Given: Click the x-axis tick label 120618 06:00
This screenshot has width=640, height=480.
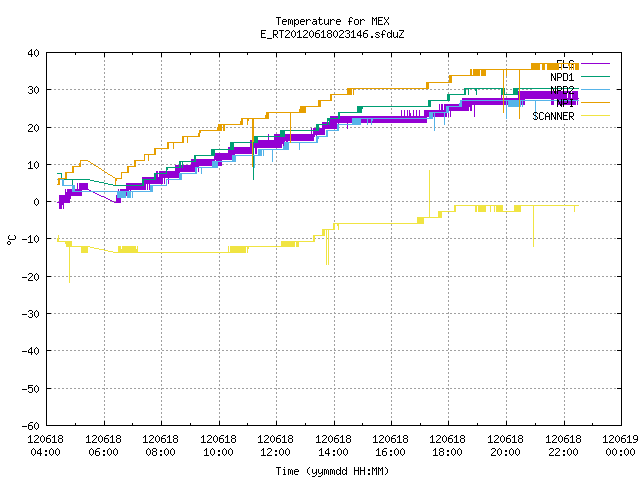Looking at the screenshot, I should click(x=103, y=446).
